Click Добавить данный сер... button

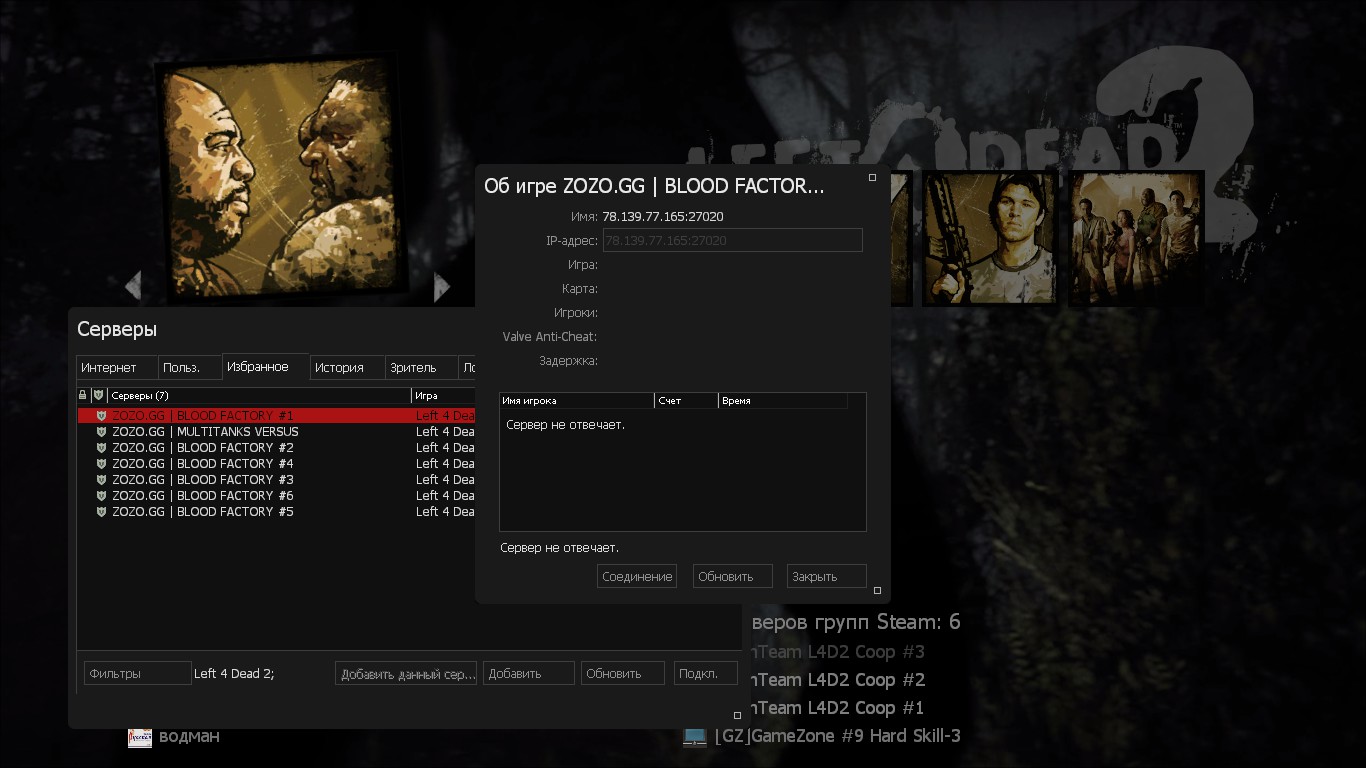(x=406, y=673)
